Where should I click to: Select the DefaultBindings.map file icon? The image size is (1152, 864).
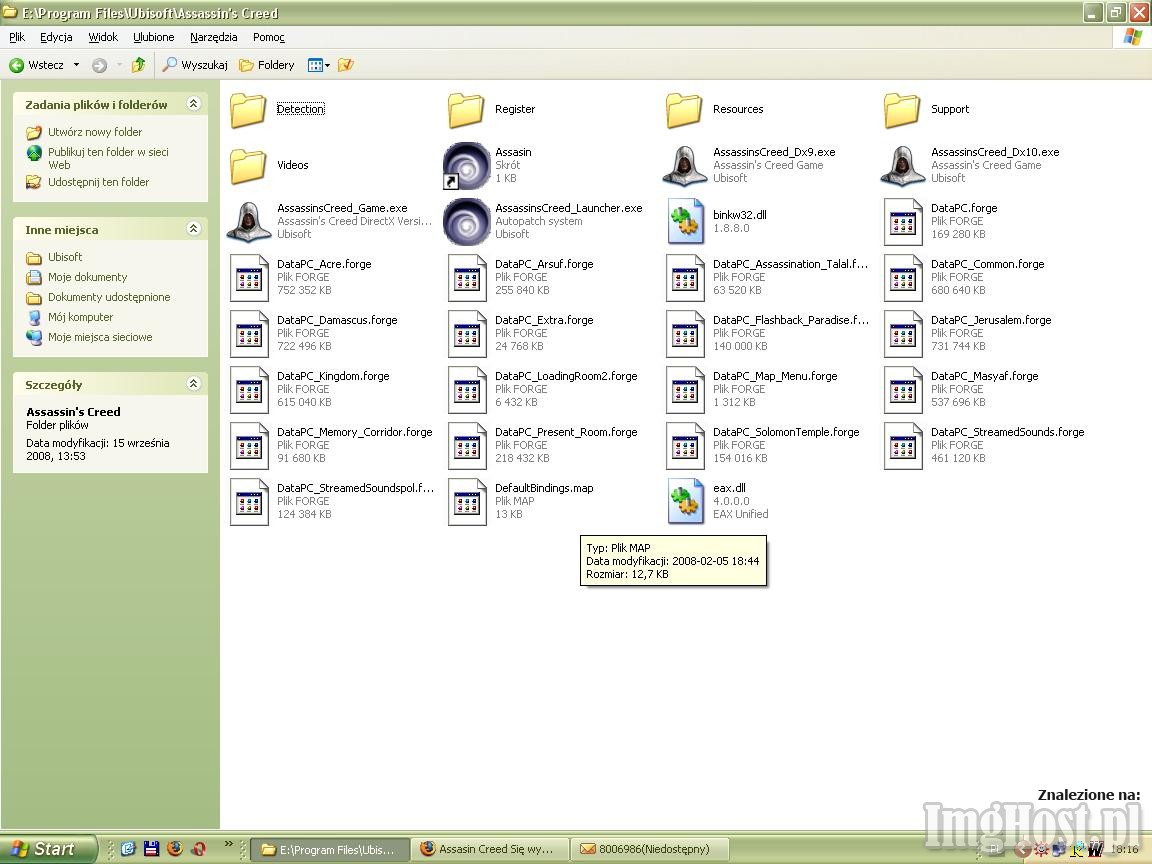tap(467, 501)
